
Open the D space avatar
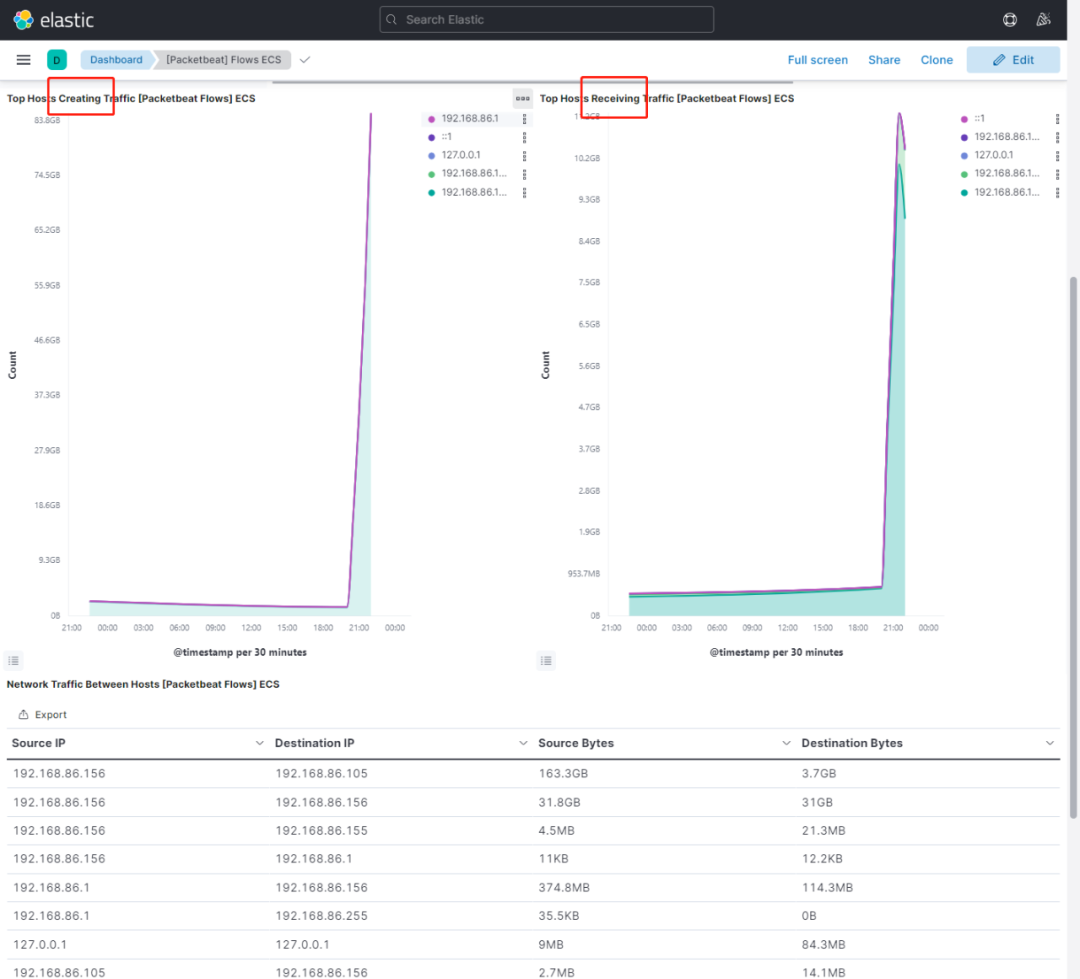[x=56, y=60]
